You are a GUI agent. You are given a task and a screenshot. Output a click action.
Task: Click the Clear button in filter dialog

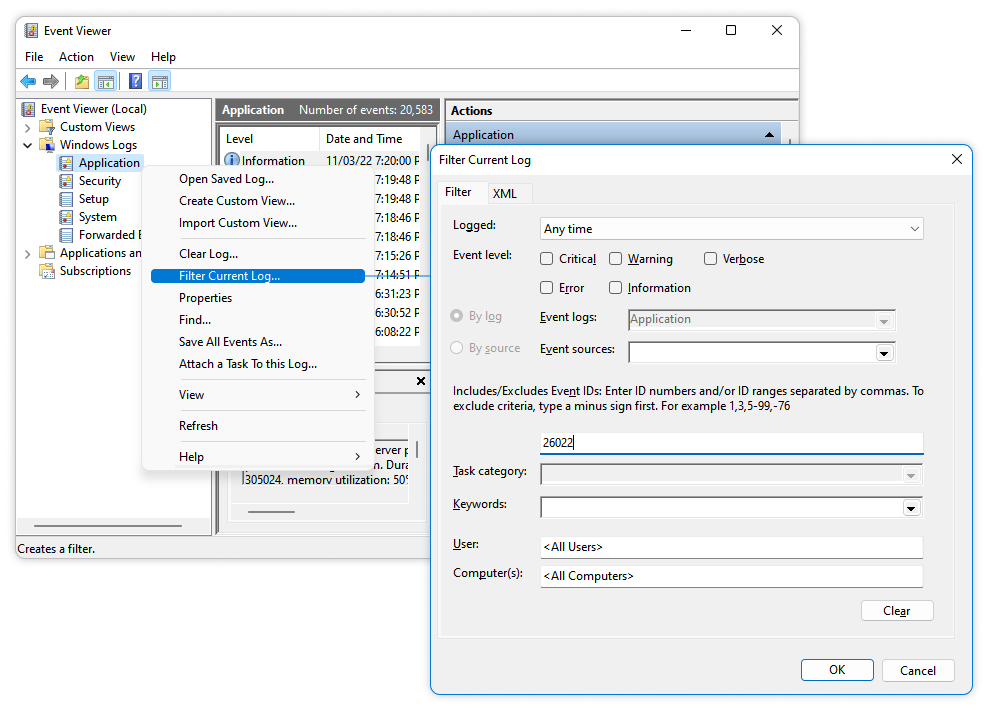click(x=897, y=611)
